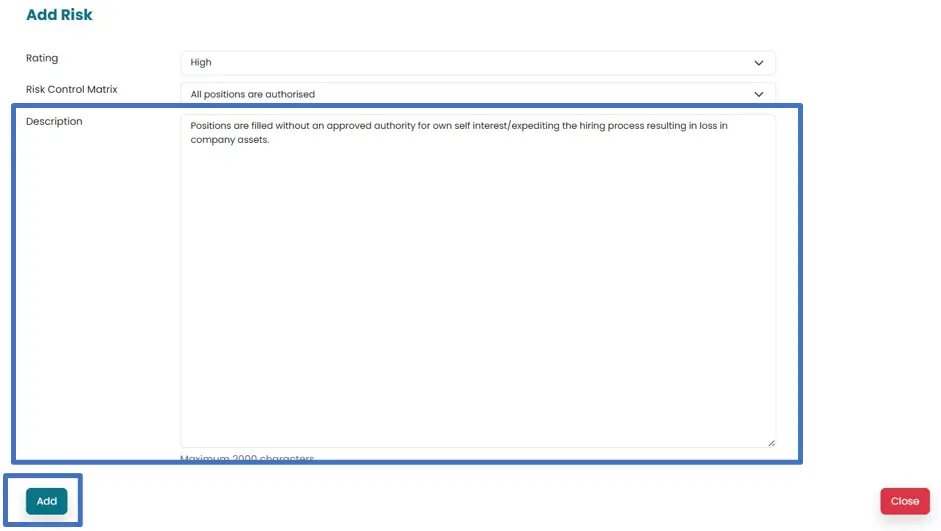Click the word 'Positions' in the description
This screenshot has height=531, width=941.
coord(213,127)
